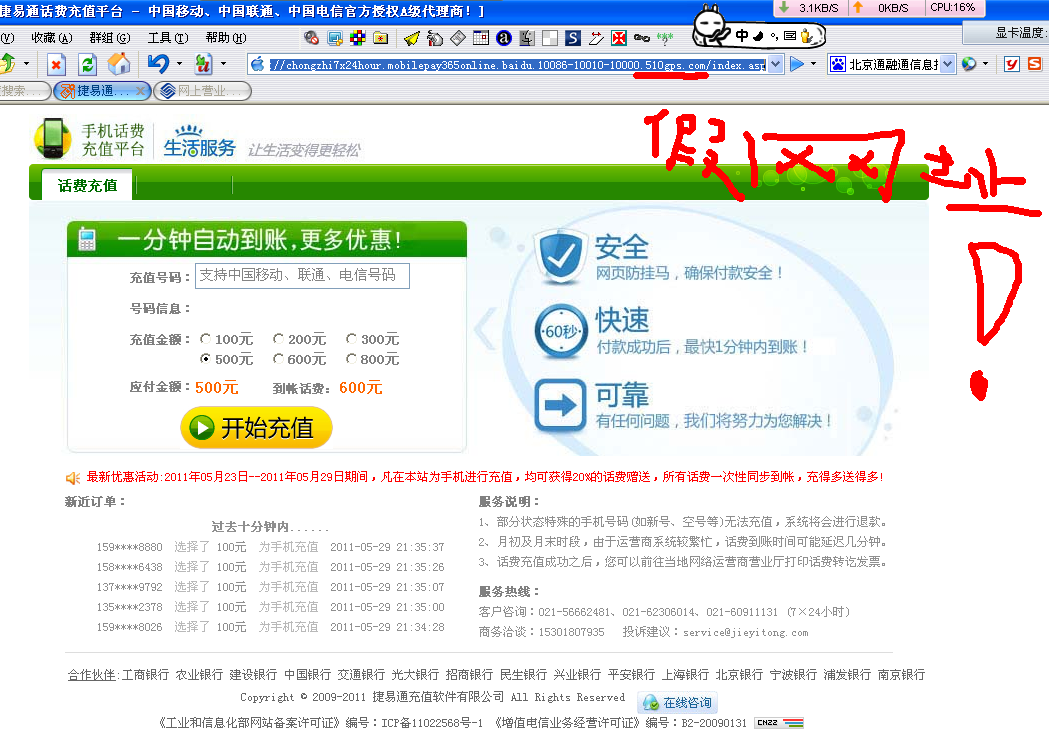
Task: Click the green up-arrow folder icon
Action: click(8, 64)
